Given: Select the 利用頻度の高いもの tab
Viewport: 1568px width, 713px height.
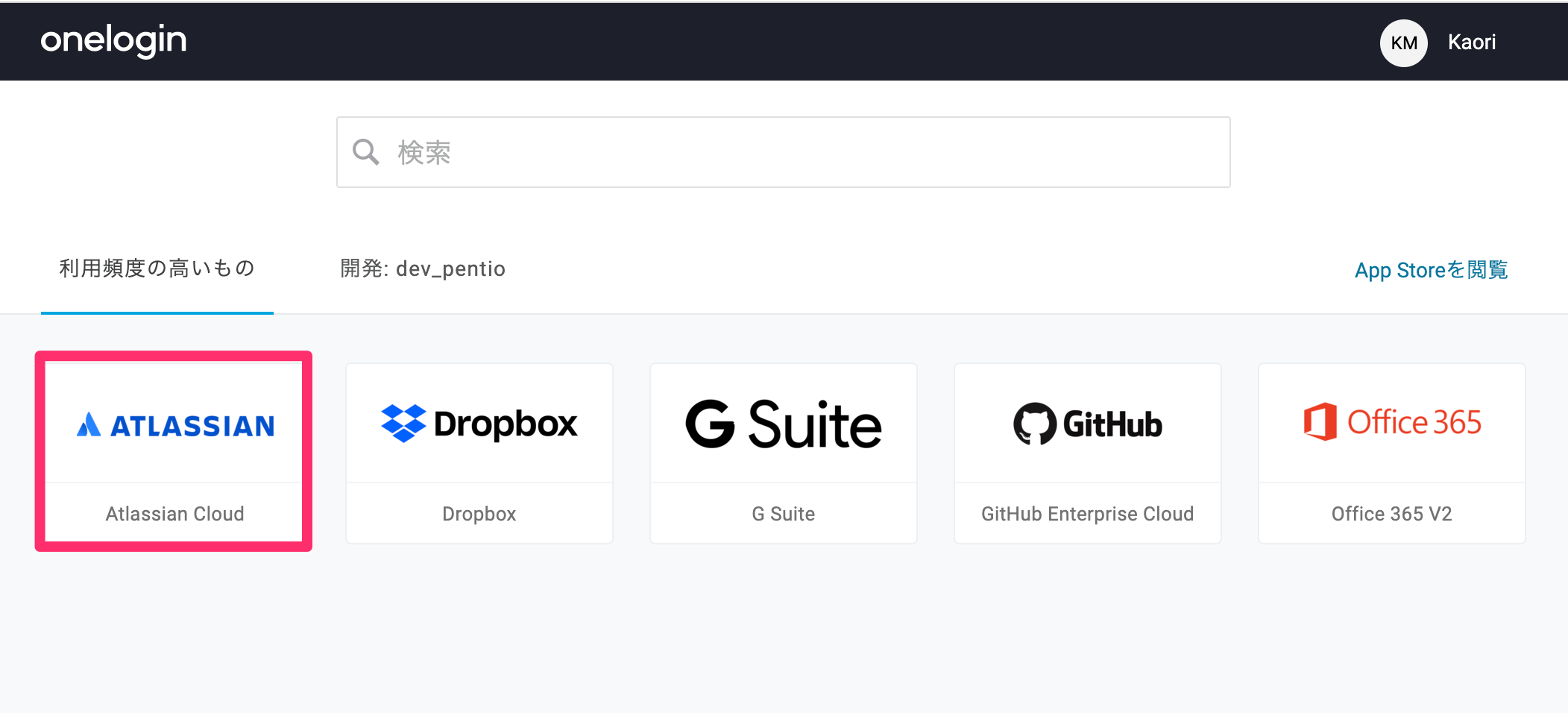Looking at the screenshot, I should [x=157, y=268].
